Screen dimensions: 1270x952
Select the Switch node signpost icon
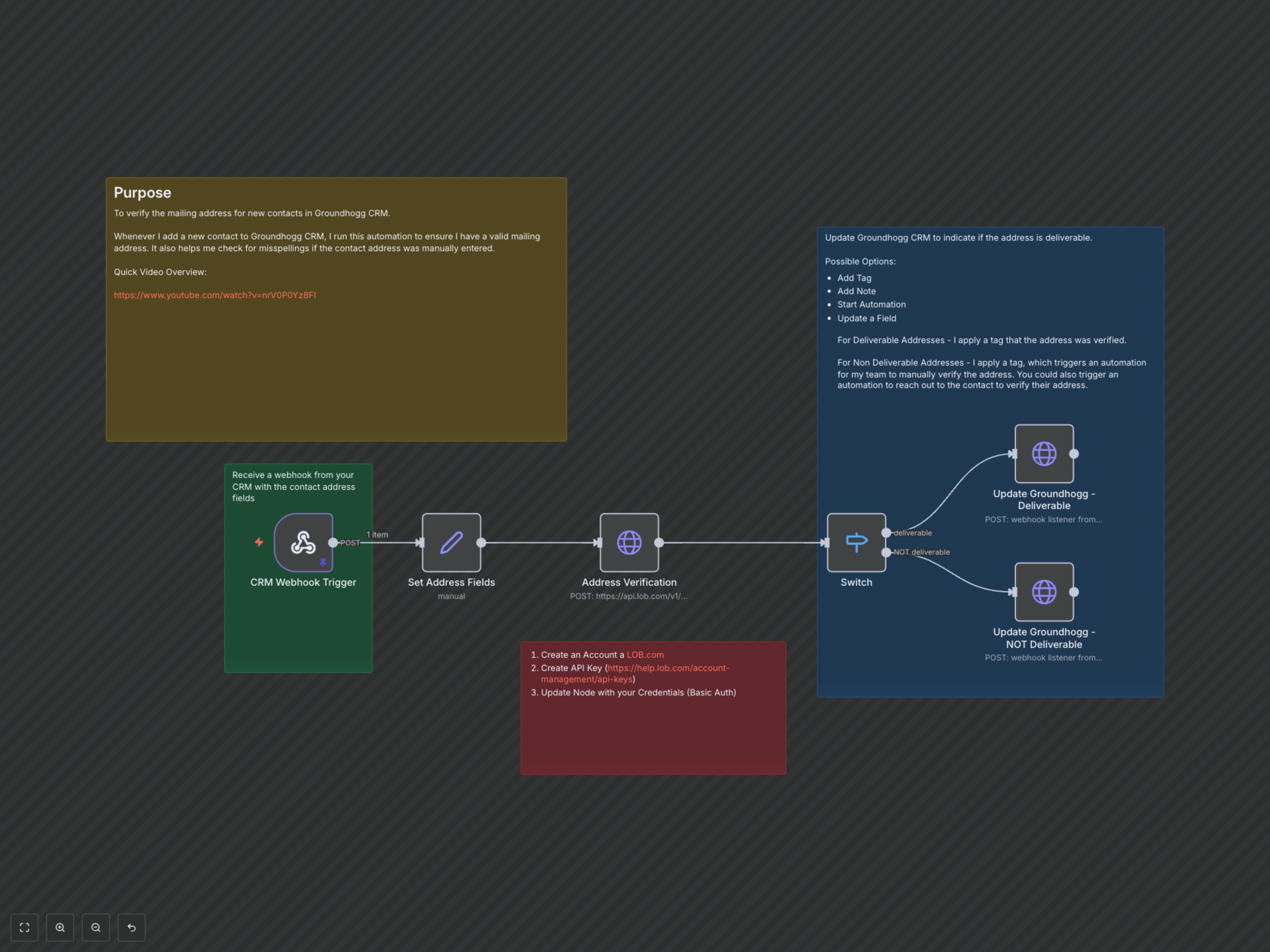point(856,542)
